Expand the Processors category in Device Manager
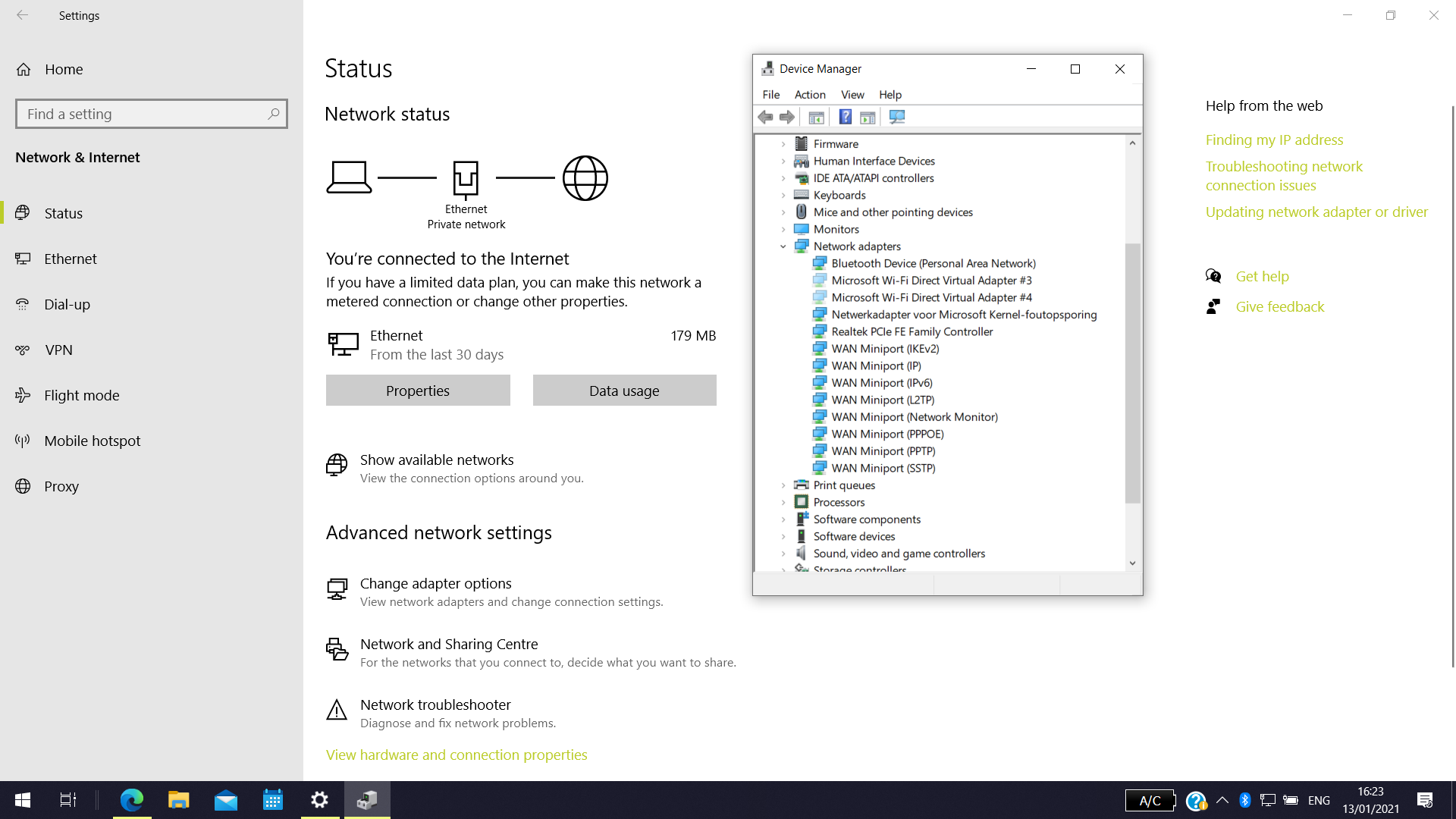 pyautogui.click(x=783, y=501)
